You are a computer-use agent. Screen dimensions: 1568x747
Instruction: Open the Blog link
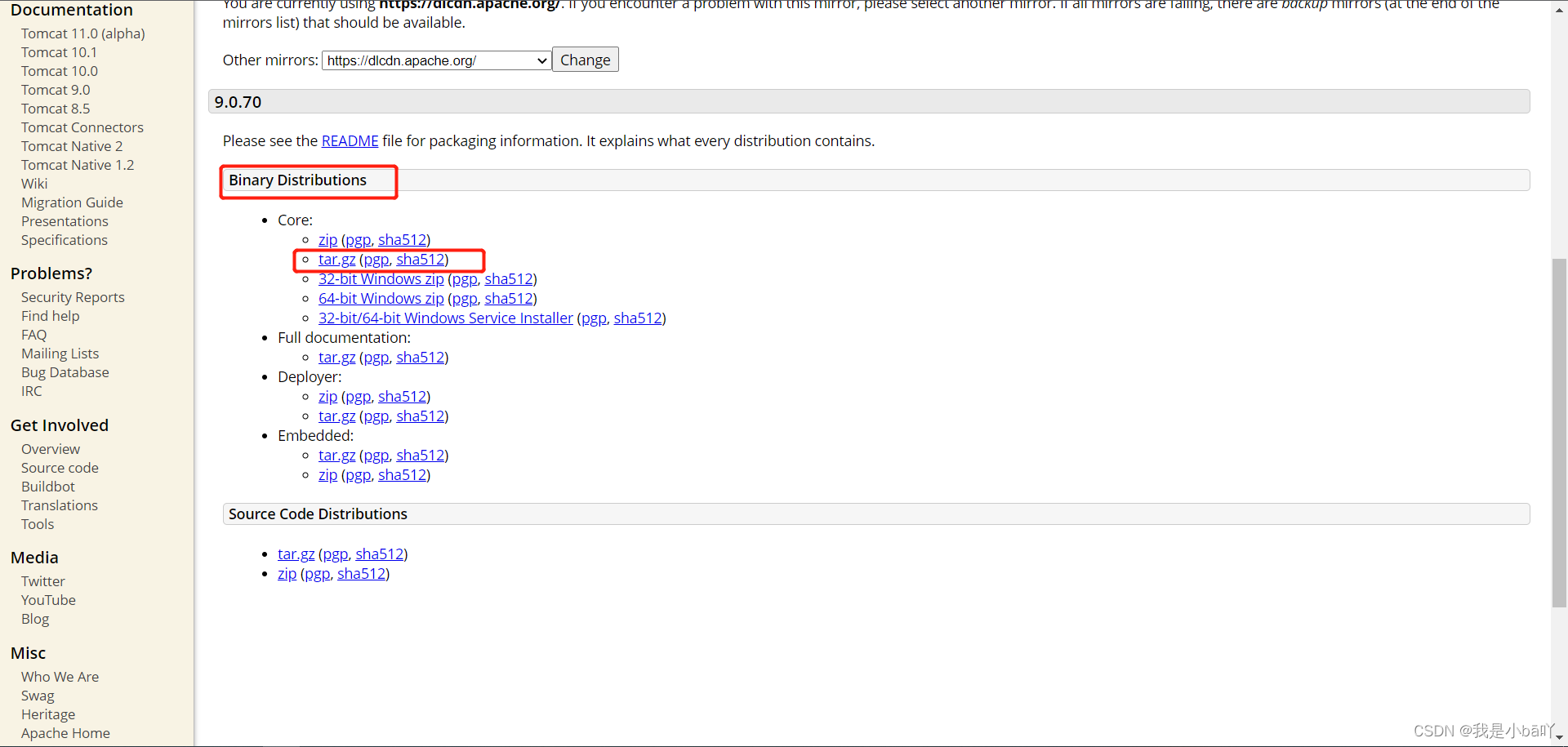pyautogui.click(x=35, y=619)
